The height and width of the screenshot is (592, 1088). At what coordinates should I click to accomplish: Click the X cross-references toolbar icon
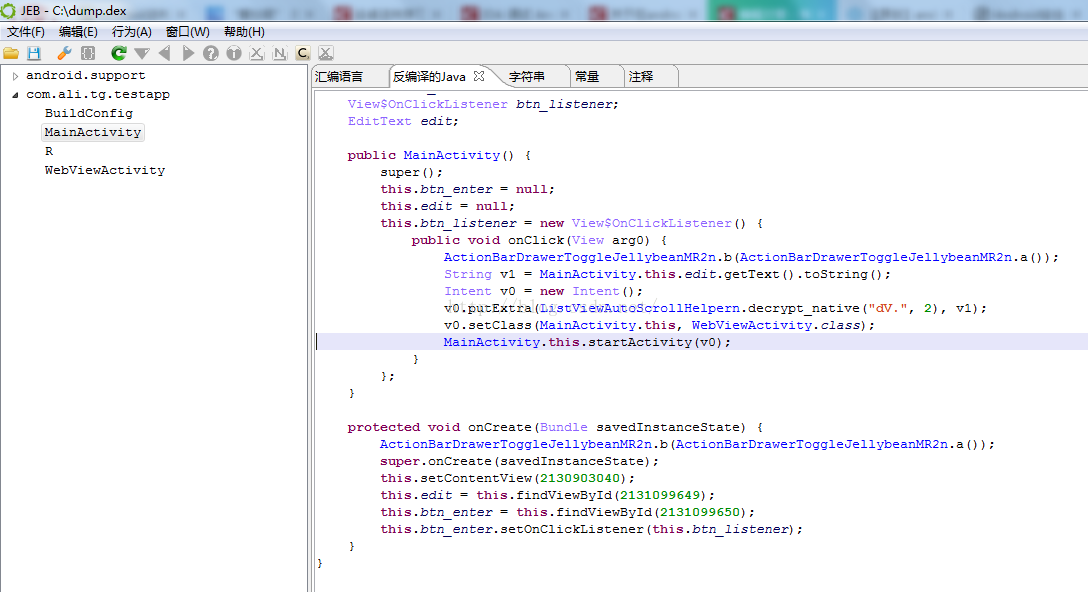click(257, 53)
